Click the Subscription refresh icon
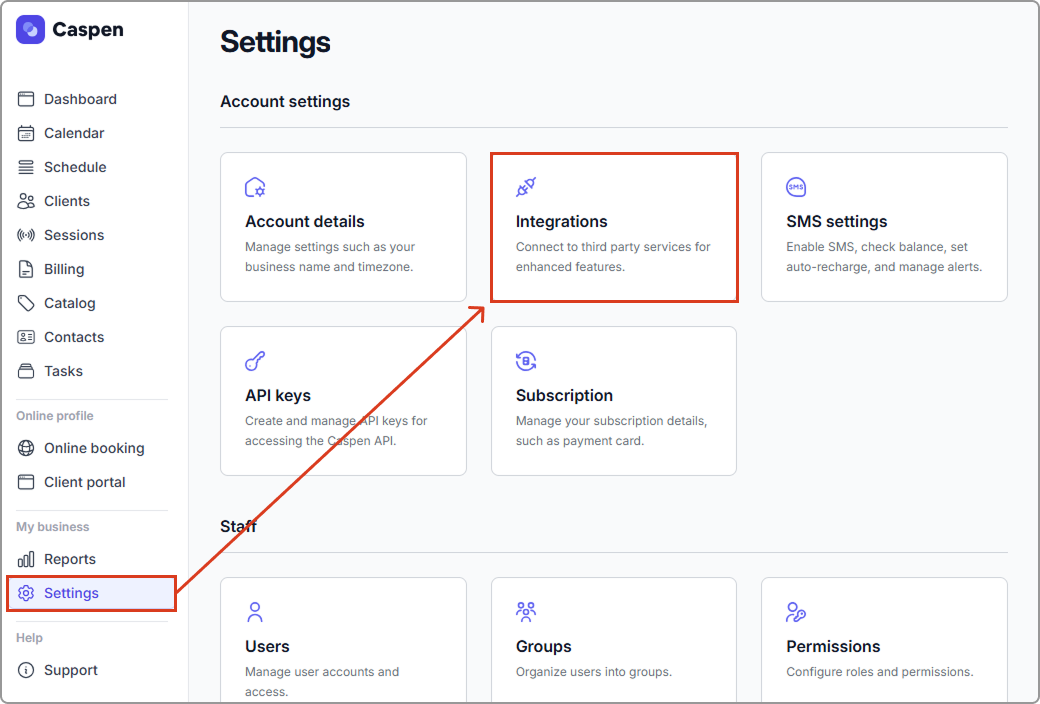1040x704 pixels. [526, 361]
